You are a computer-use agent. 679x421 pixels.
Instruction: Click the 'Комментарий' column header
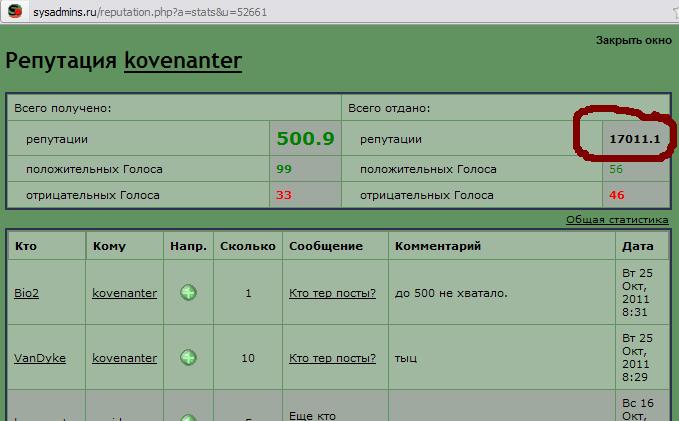(x=438, y=246)
